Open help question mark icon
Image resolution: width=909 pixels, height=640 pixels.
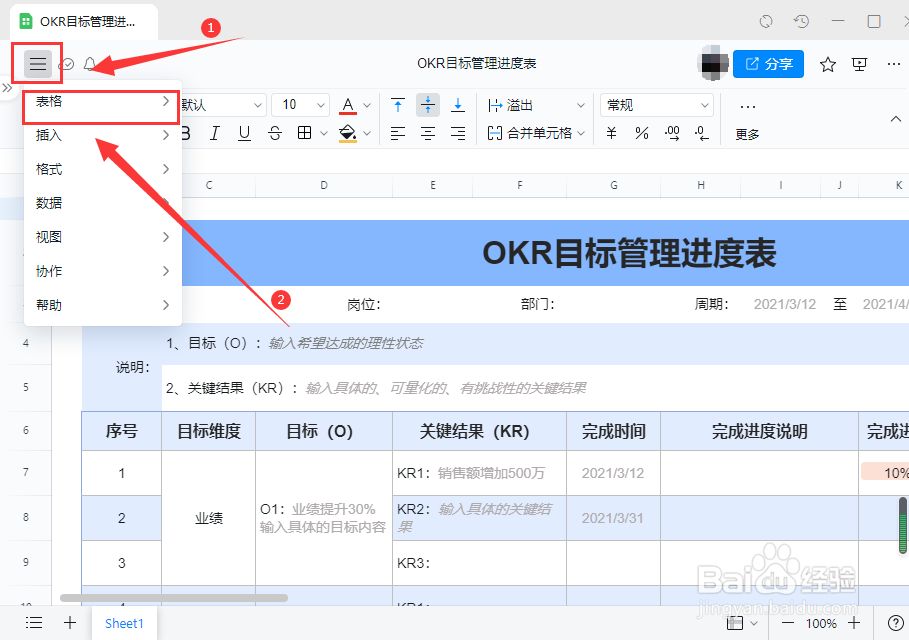pos(896,624)
